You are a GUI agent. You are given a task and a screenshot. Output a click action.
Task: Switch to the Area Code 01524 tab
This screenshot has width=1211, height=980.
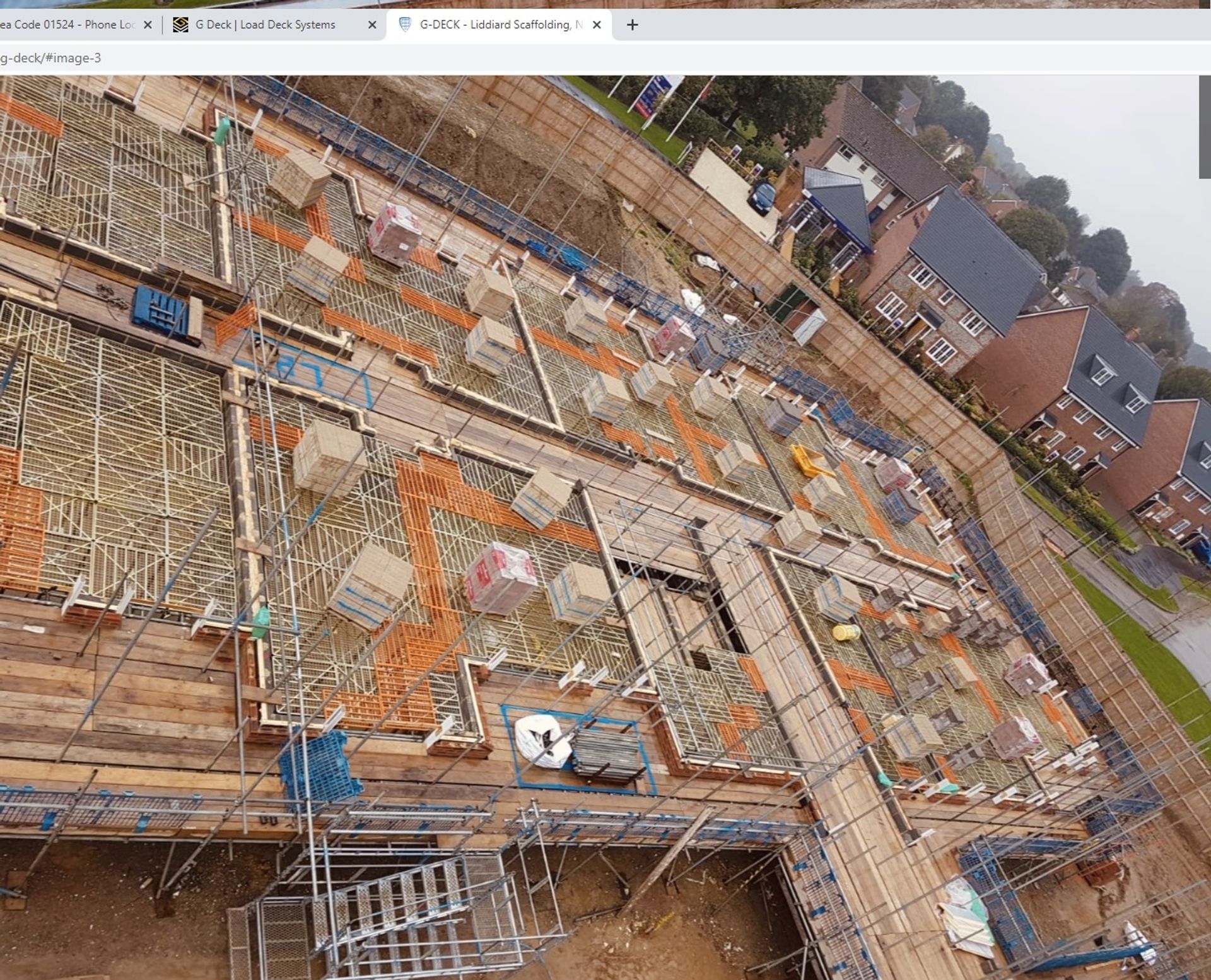pos(66,25)
